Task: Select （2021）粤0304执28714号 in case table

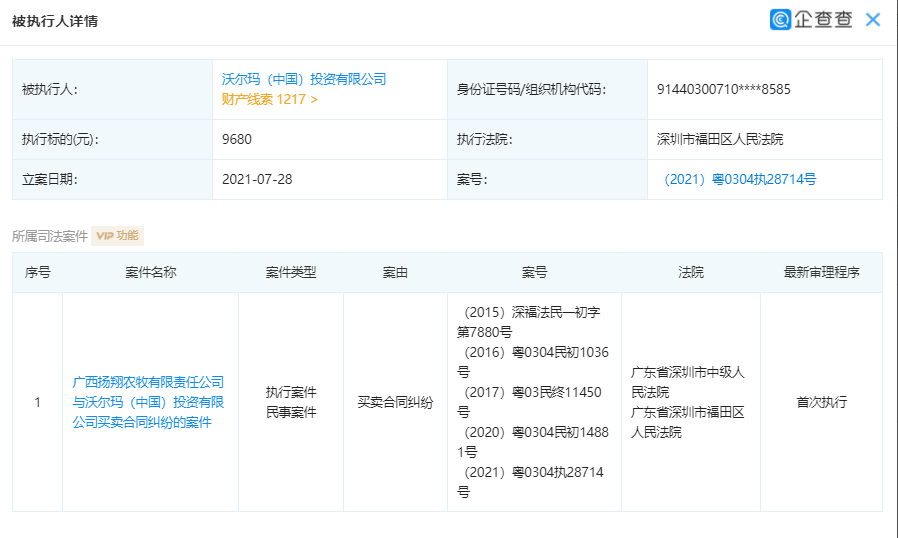Action: (530, 482)
